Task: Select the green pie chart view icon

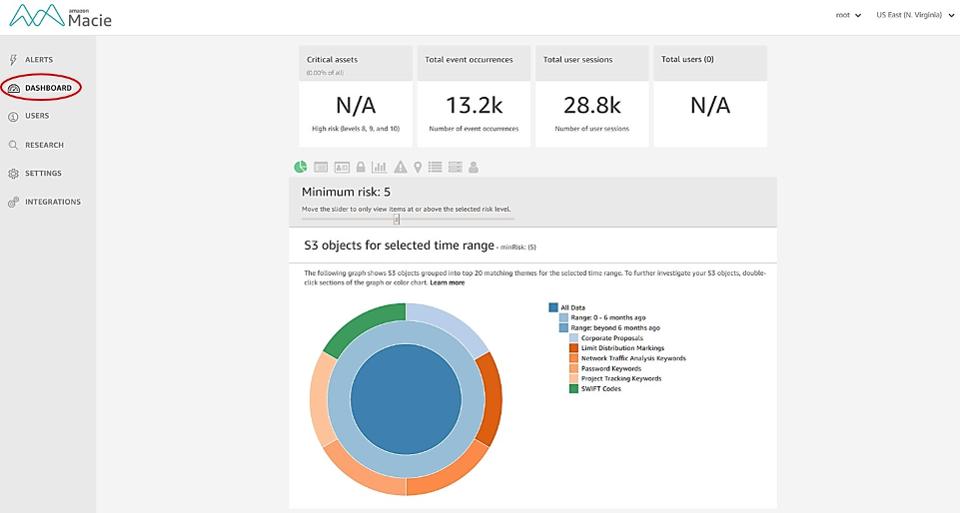Action: tap(301, 167)
